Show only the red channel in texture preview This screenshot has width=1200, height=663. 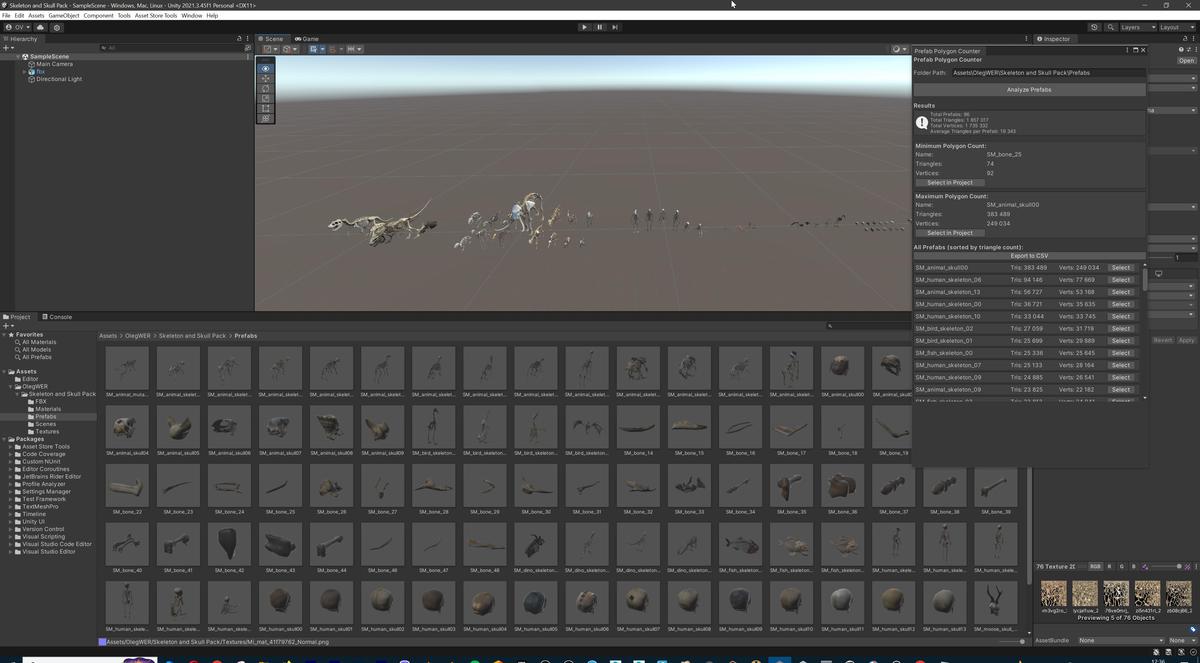(1109, 566)
